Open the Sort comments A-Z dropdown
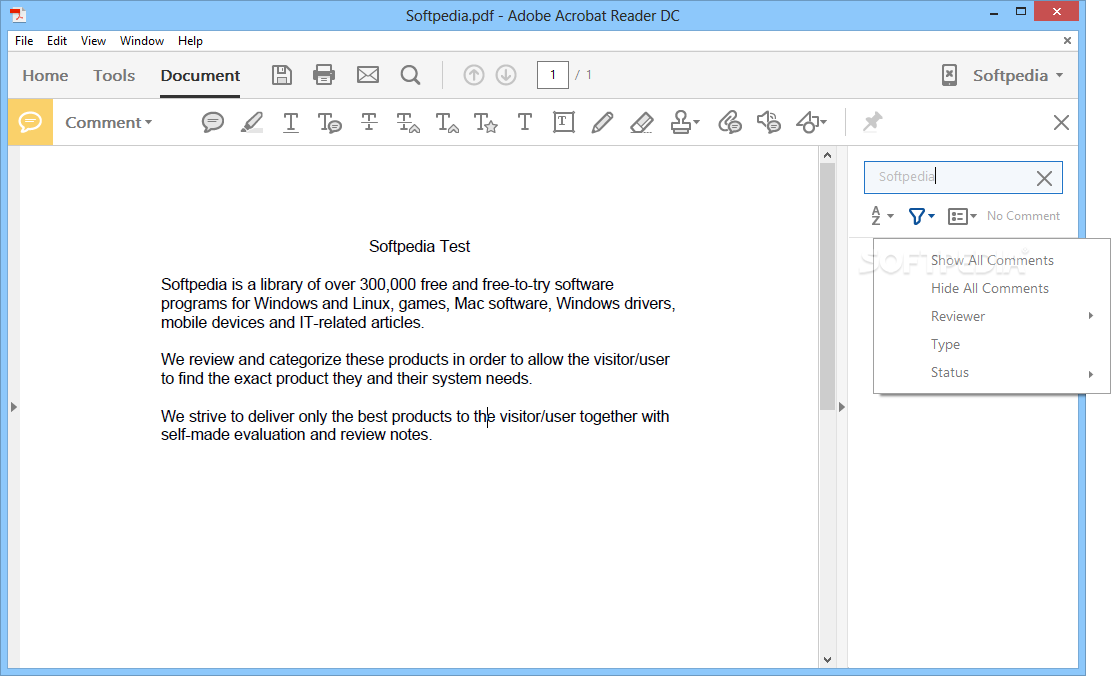This screenshot has height=676, width=1111. coord(882,215)
